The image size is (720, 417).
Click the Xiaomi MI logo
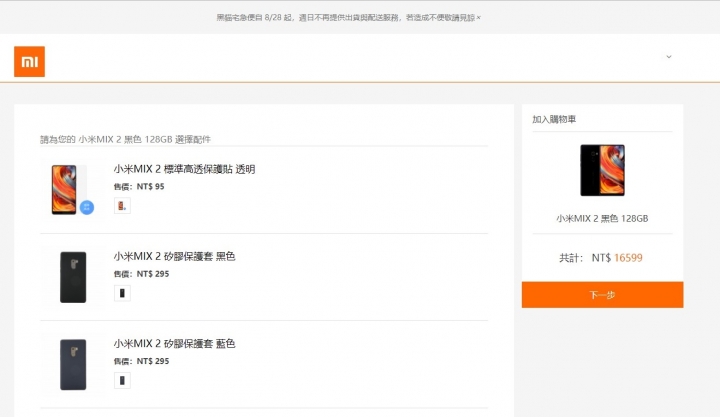point(29,62)
